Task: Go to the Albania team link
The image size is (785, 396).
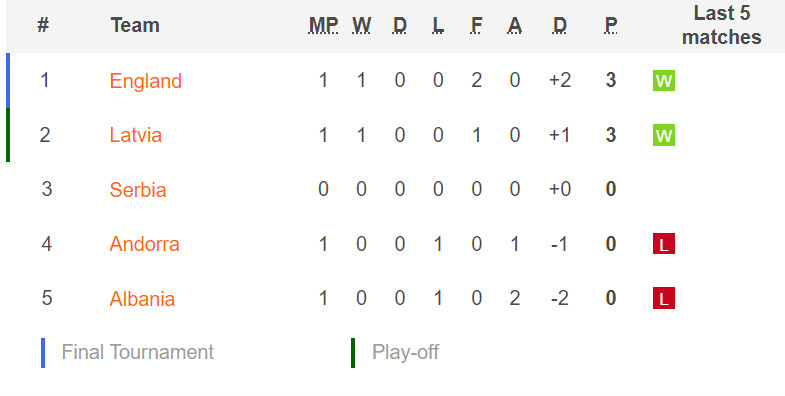Action: (142, 299)
